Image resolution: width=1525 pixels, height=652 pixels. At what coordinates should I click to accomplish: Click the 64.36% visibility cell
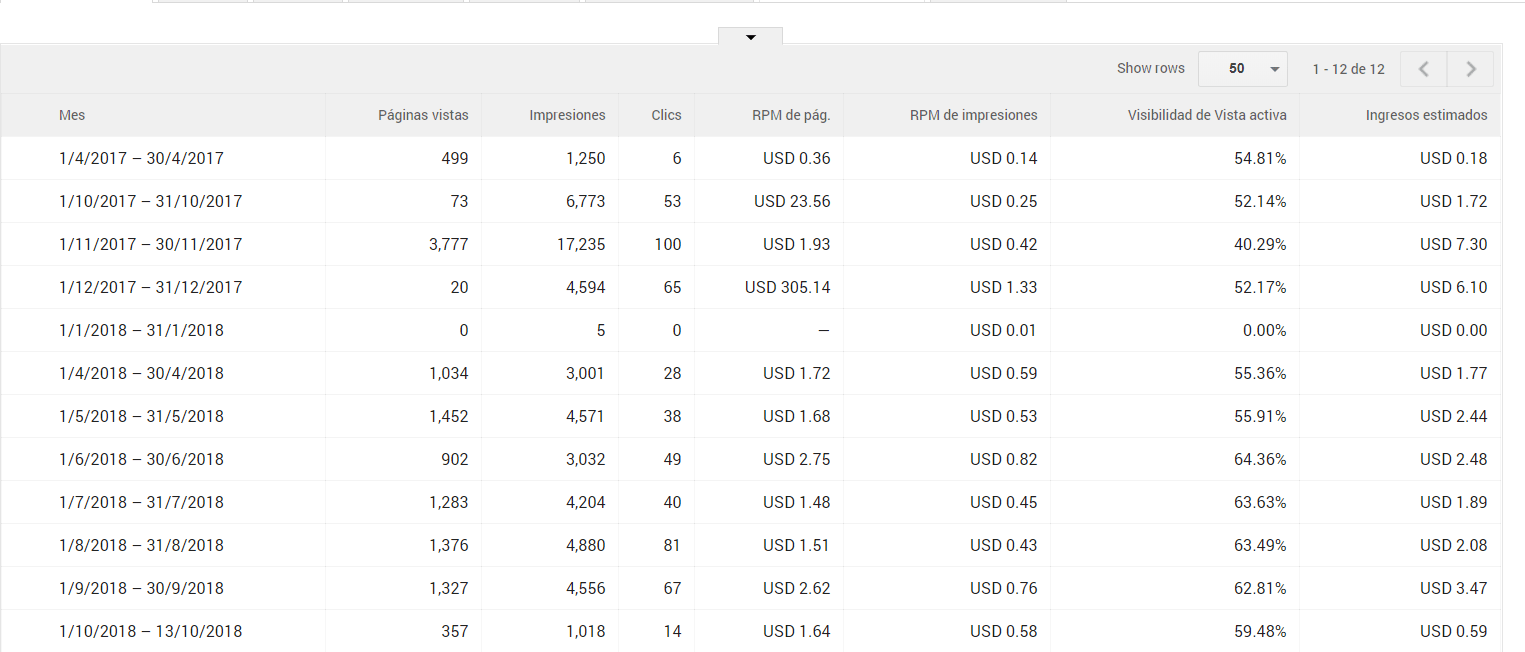click(x=1260, y=459)
